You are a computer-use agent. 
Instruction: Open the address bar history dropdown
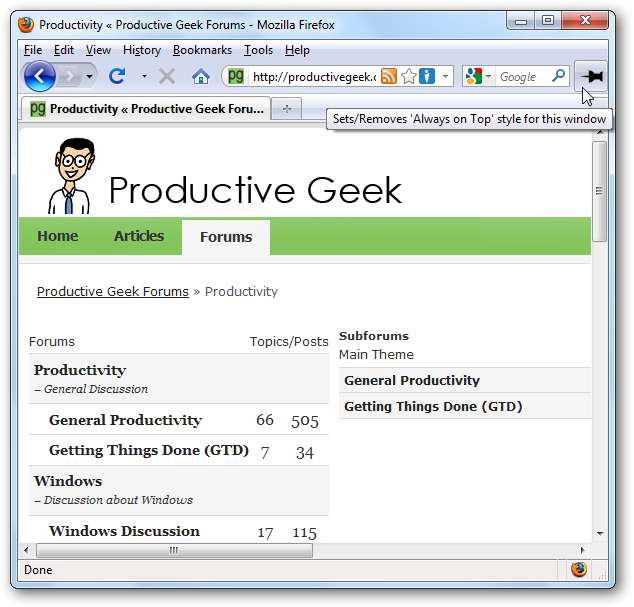pos(445,76)
